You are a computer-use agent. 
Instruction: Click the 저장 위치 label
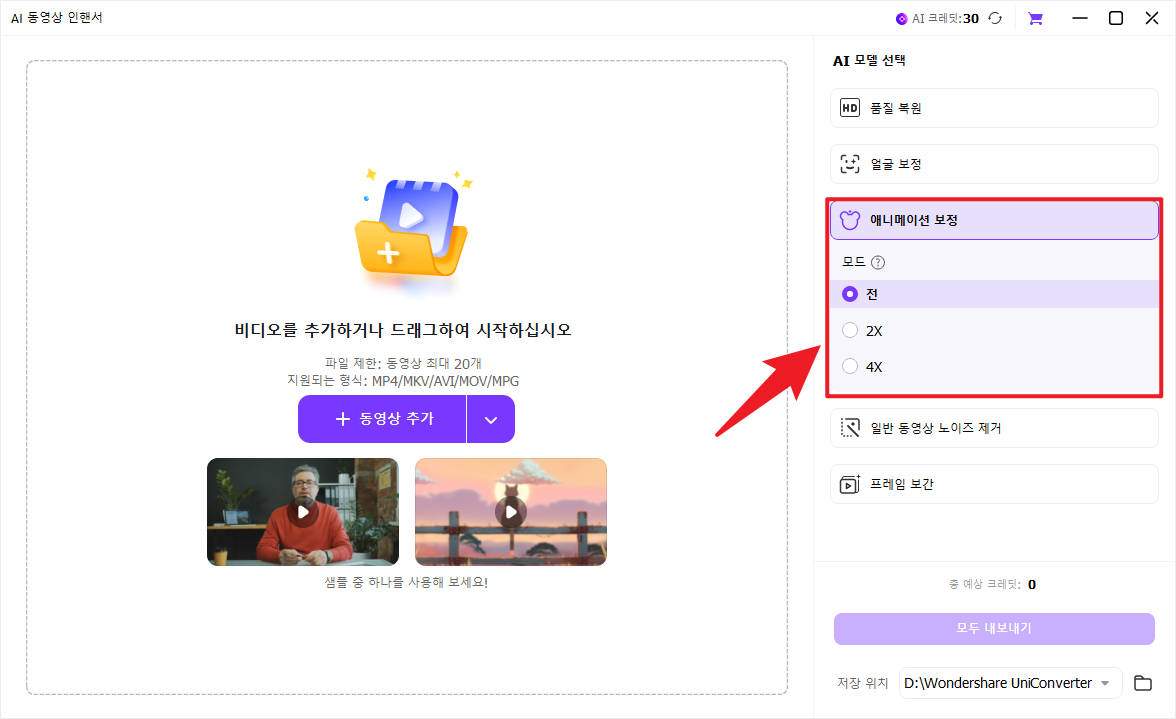pos(862,683)
